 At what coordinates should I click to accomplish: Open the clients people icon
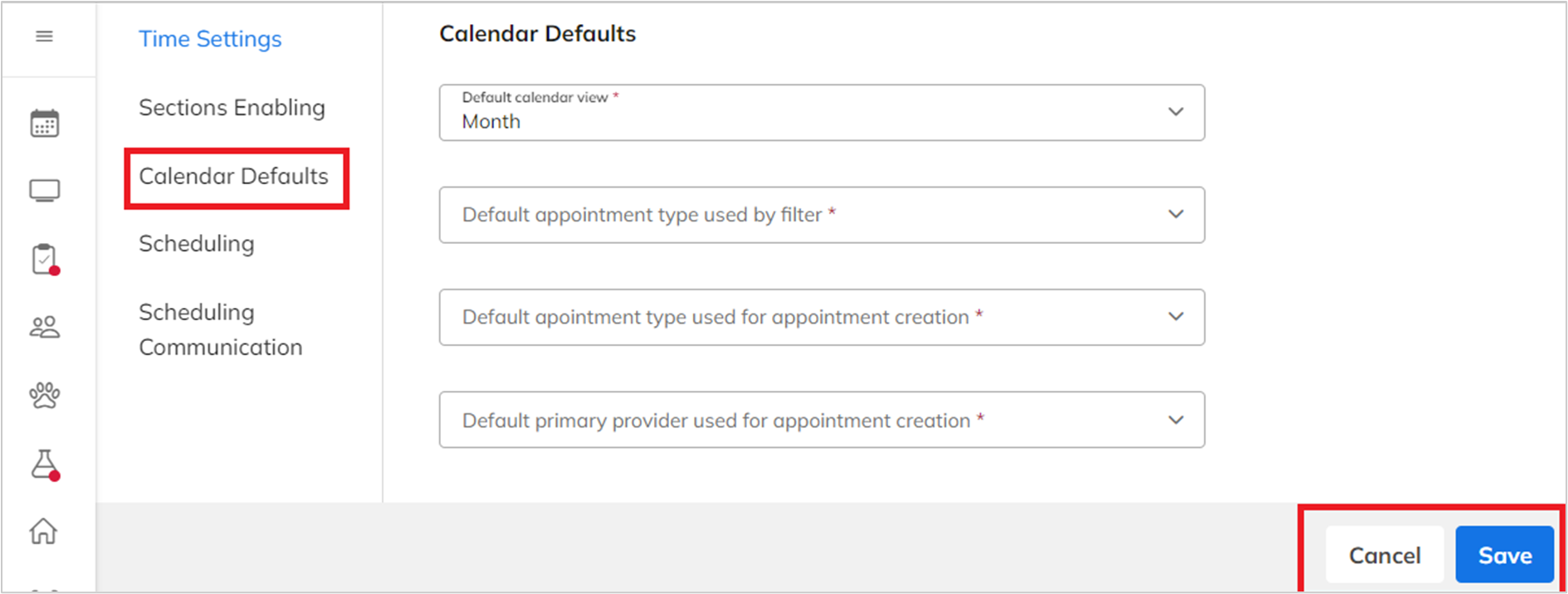pos(45,328)
